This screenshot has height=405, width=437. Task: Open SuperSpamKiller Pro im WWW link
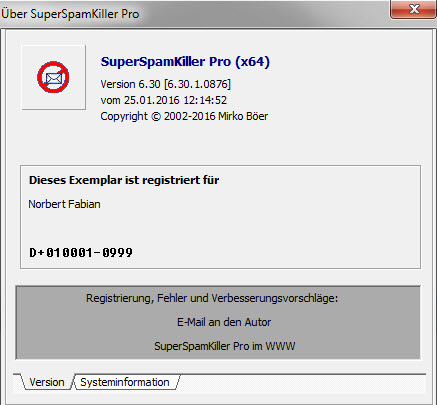tap(225, 346)
